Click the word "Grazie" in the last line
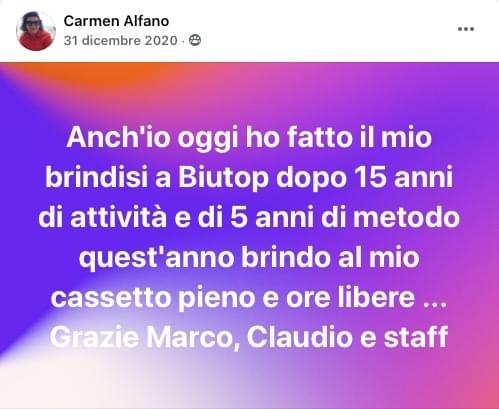 [x=94, y=337]
